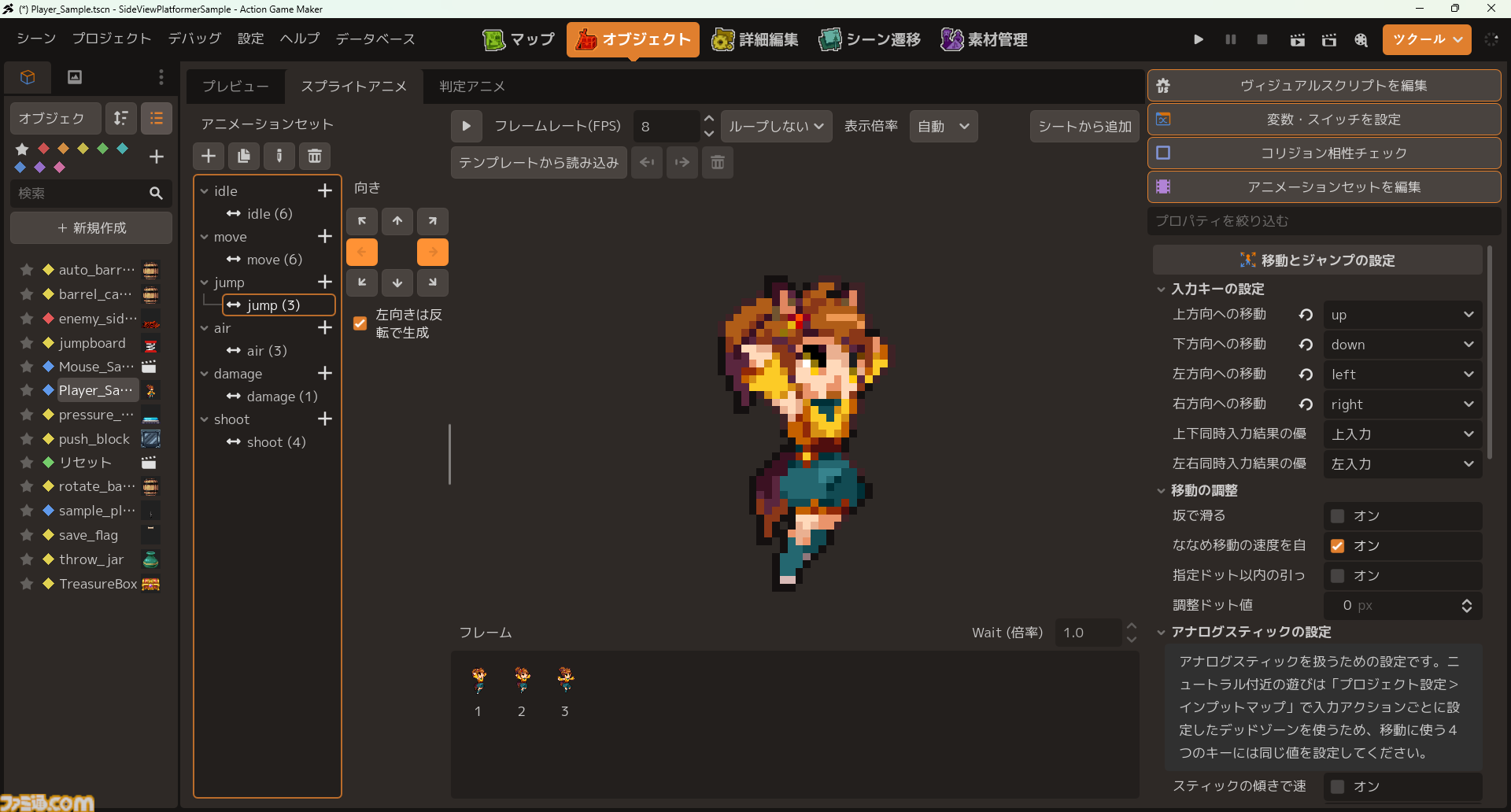Toggle favorite star for throw_jar
The width and height of the screenshot is (1511, 812).
27,559
